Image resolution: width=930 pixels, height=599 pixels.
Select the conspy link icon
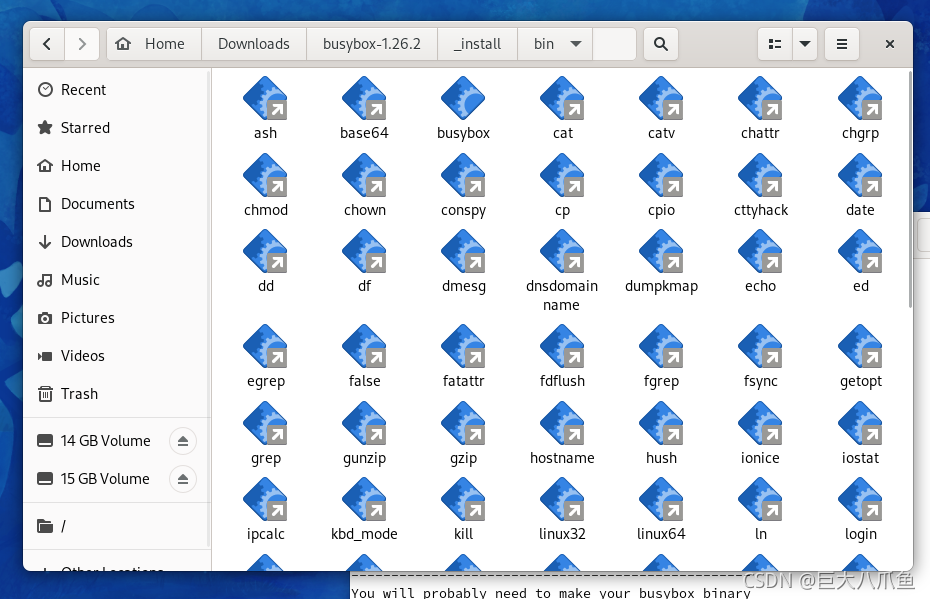tap(463, 176)
